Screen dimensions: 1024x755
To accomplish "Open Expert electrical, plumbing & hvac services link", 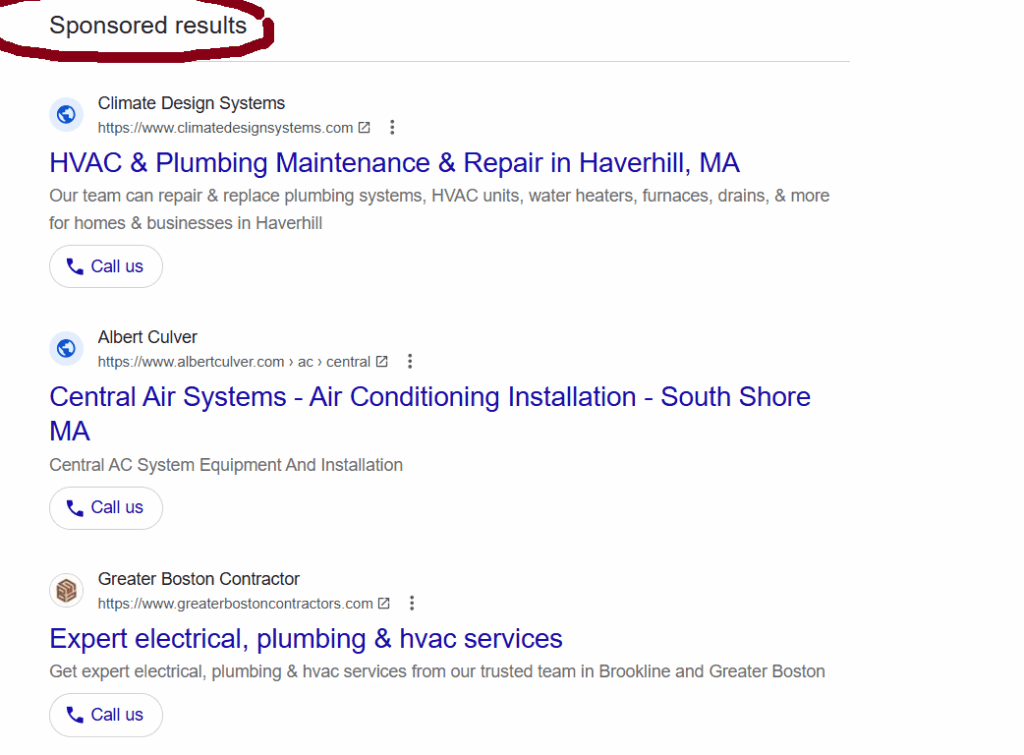I will click(x=306, y=639).
